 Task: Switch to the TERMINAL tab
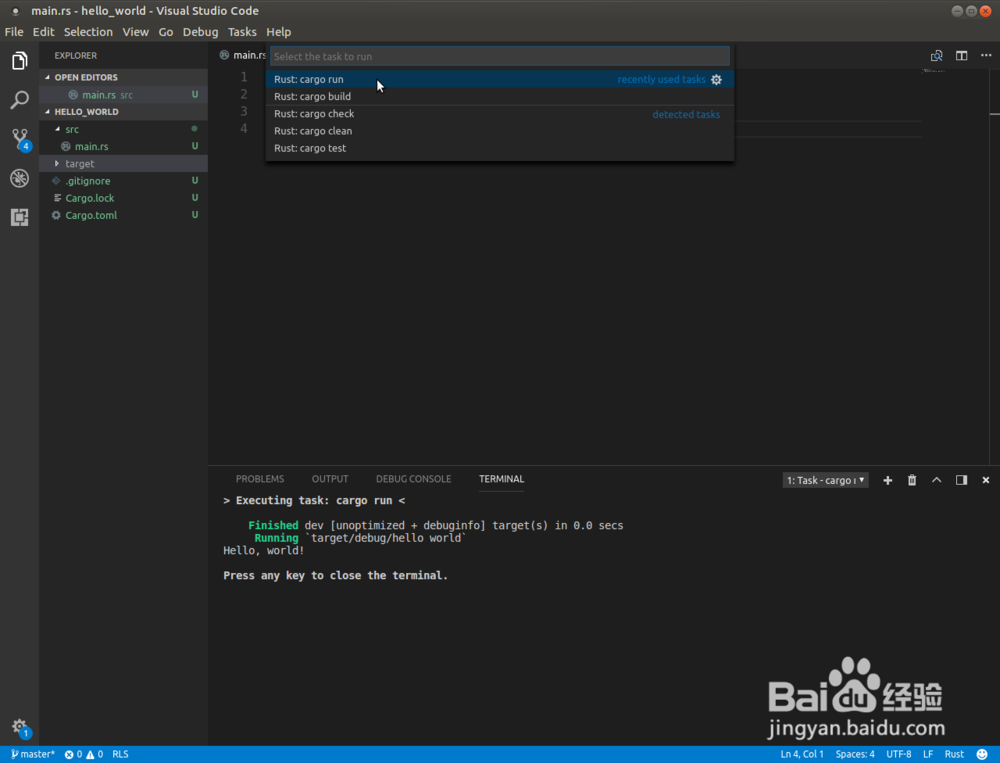[x=501, y=479]
